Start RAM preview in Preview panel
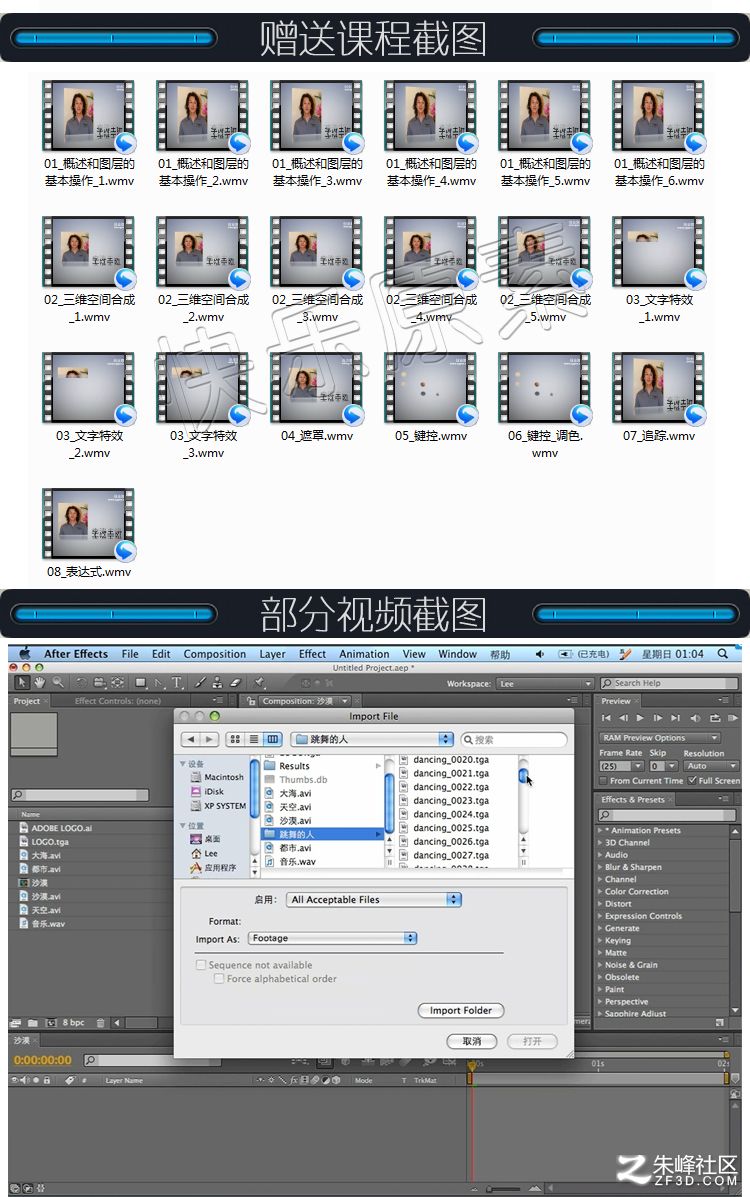This screenshot has height=1197, width=750. (732, 718)
